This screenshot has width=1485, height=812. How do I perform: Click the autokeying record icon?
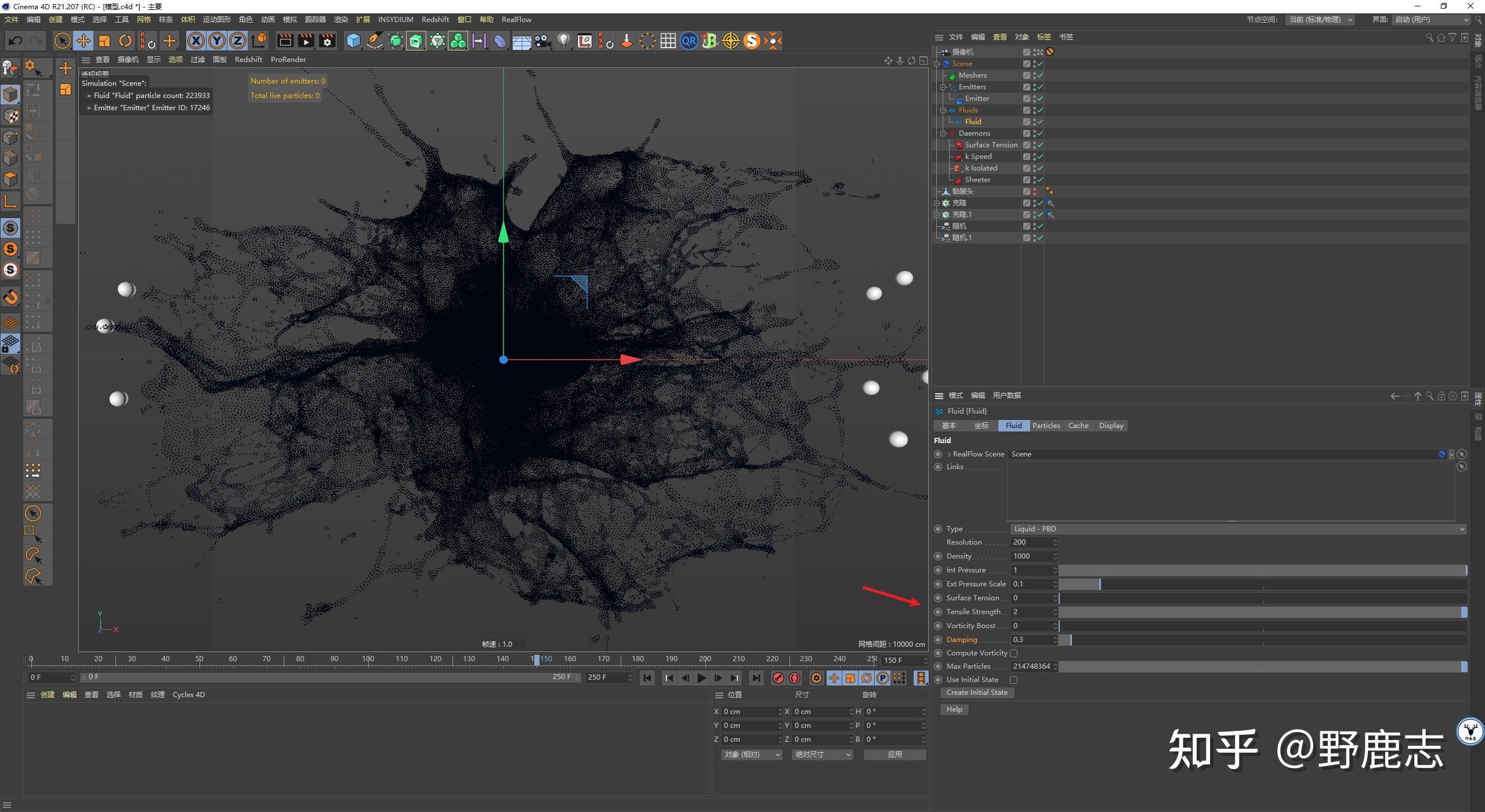point(795,678)
